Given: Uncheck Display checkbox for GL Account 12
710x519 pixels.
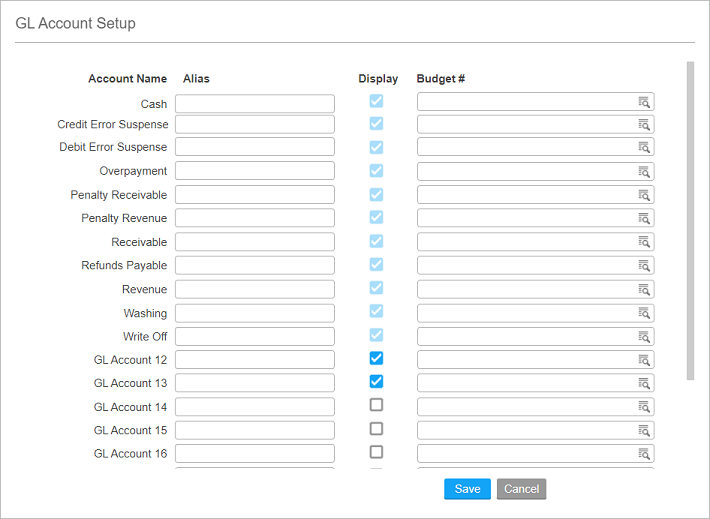Looking at the screenshot, I should click(376, 358).
